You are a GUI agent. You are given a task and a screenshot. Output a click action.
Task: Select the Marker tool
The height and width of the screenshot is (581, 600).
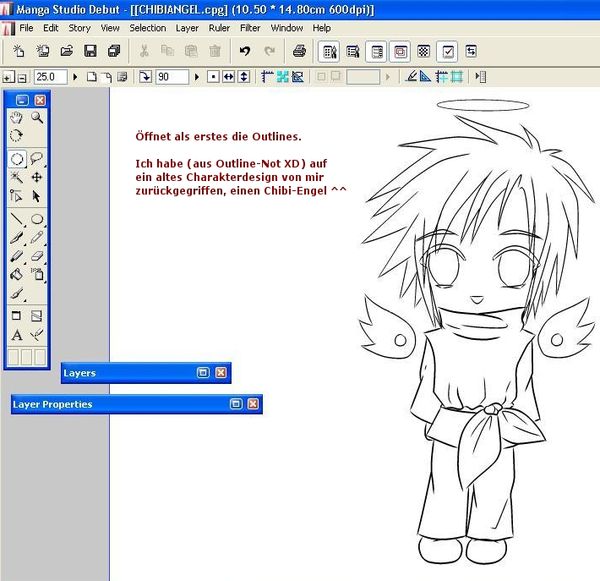pos(16,256)
